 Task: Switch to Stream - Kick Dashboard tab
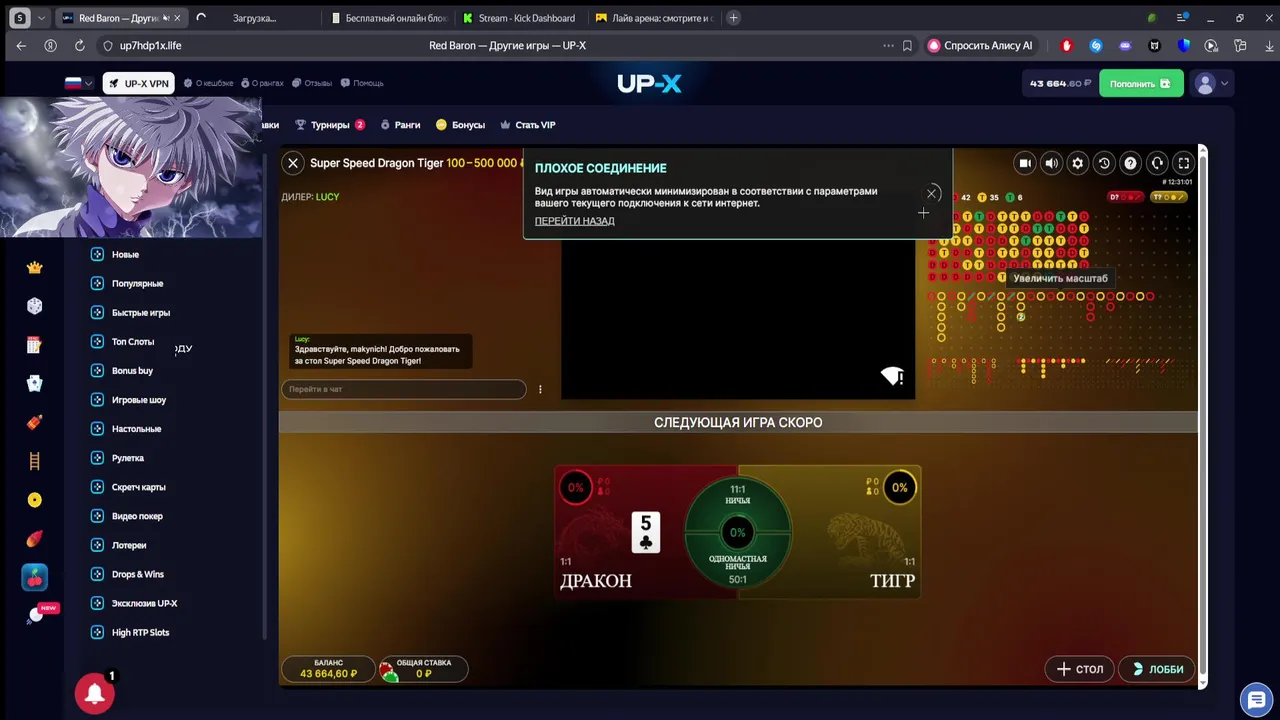coord(519,18)
